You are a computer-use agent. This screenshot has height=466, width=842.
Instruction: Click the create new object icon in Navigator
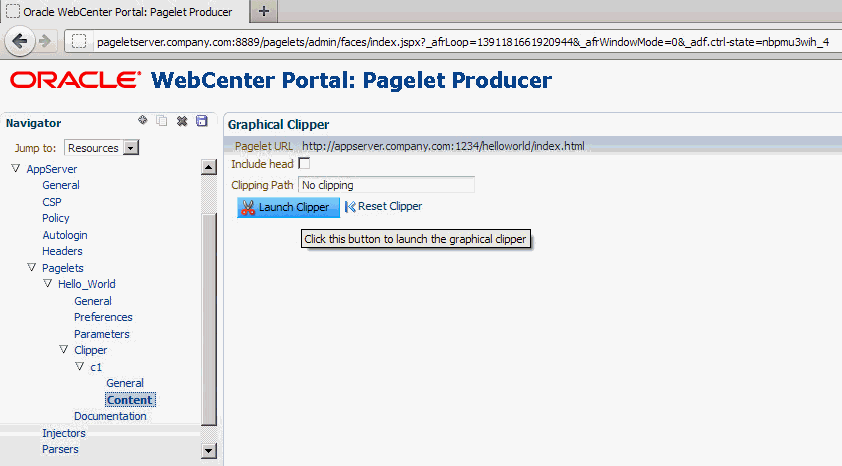point(143,121)
